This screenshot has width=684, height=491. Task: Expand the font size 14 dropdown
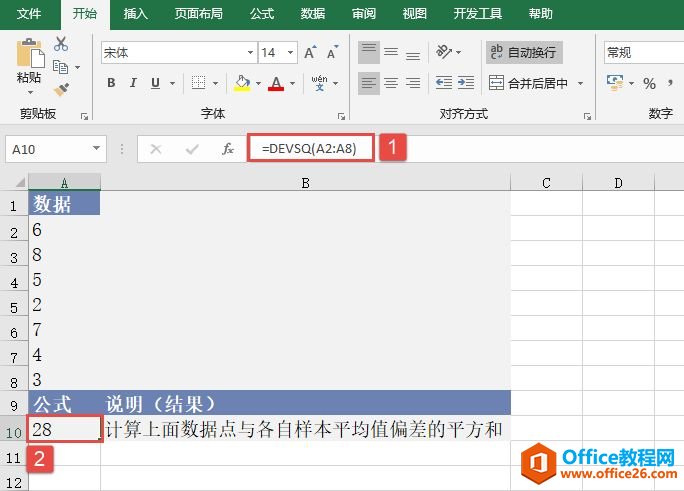click(291, 53)
